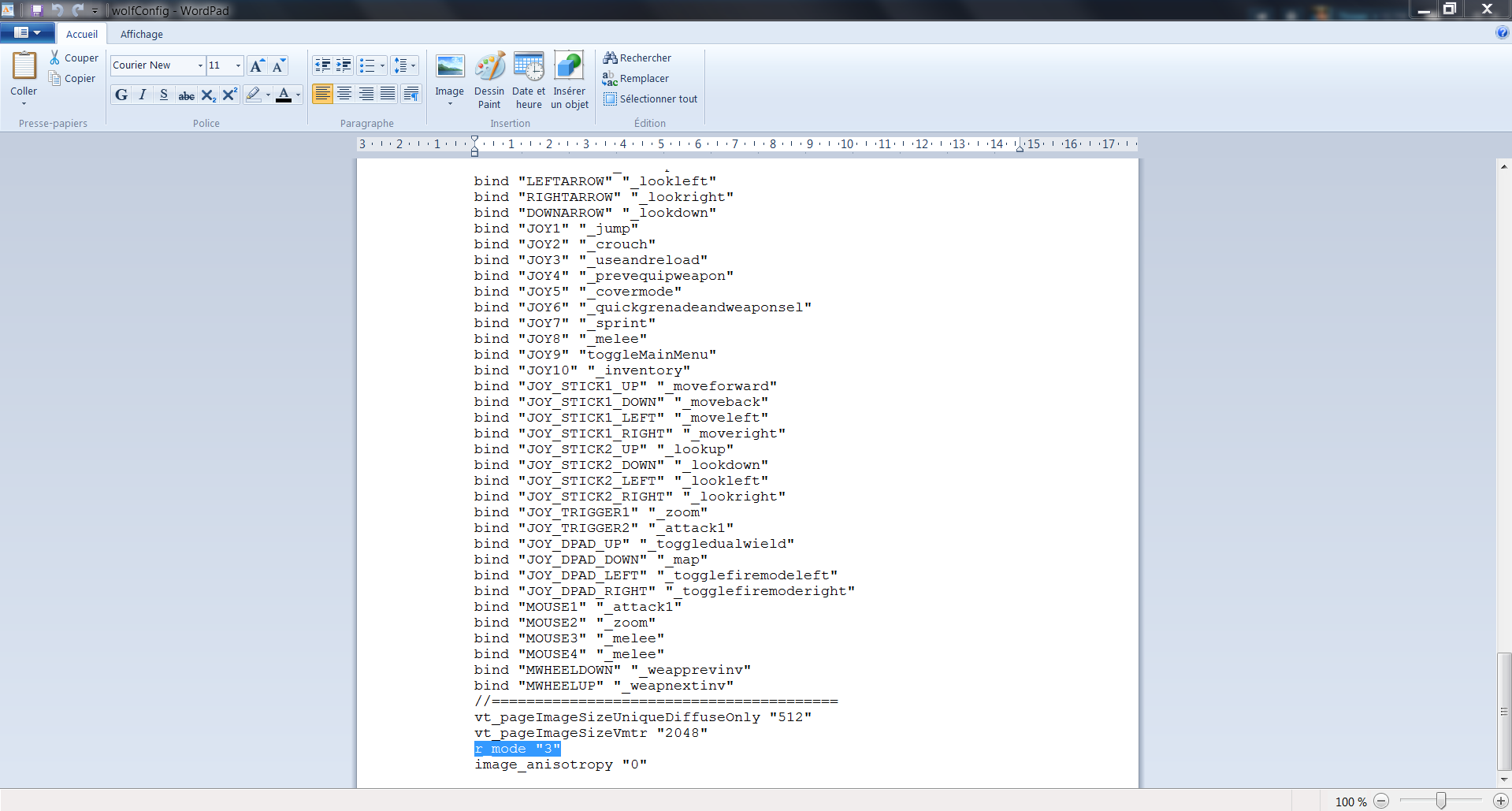Open the paragraph settings dialog icon
This screenshot has height=811, width=1512.
pos(411,94)
